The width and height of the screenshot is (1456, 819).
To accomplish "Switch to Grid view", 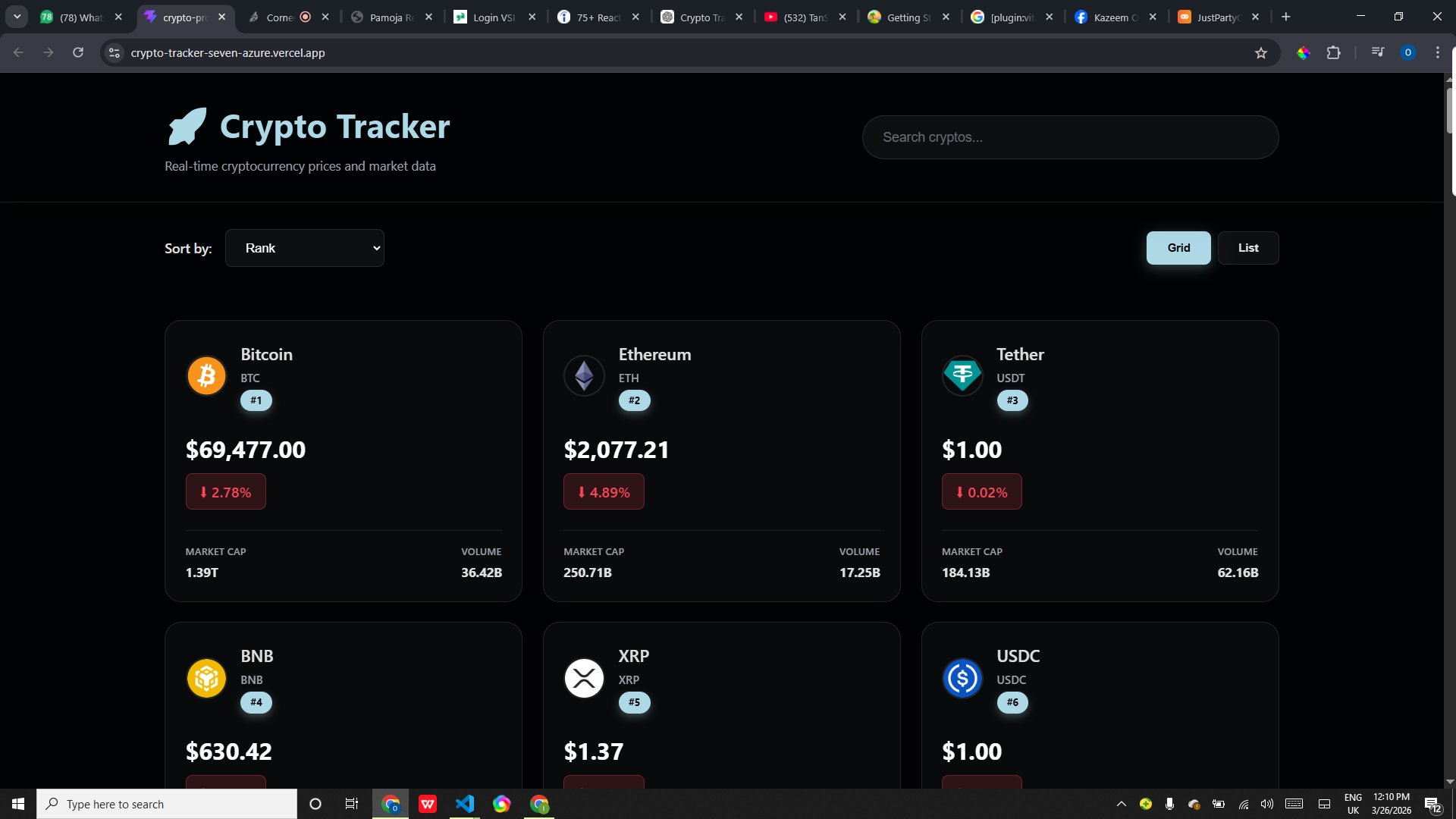I will tap(1178, 248).
